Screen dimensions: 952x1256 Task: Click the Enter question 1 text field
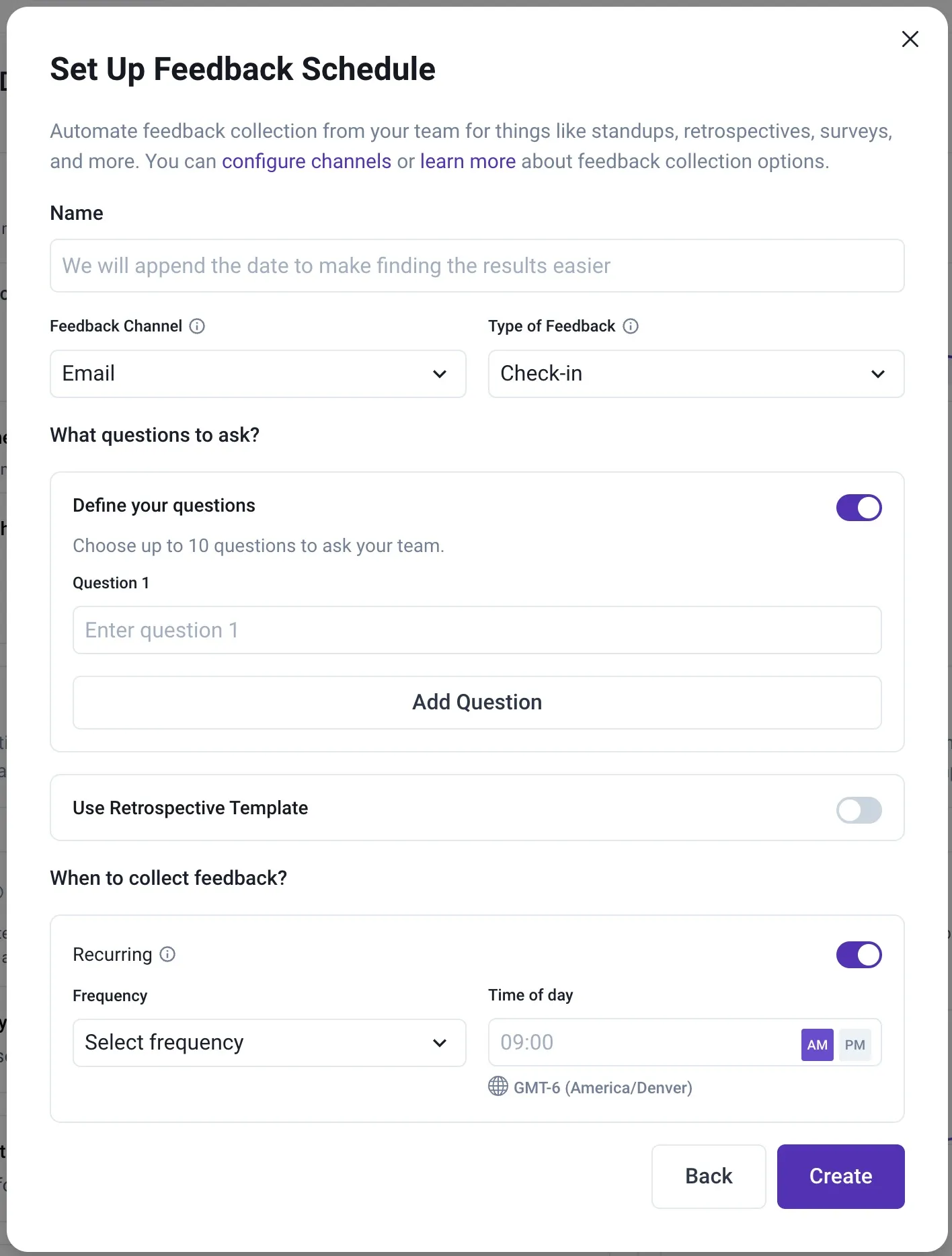pyautogui.click(x=477, y=630)
